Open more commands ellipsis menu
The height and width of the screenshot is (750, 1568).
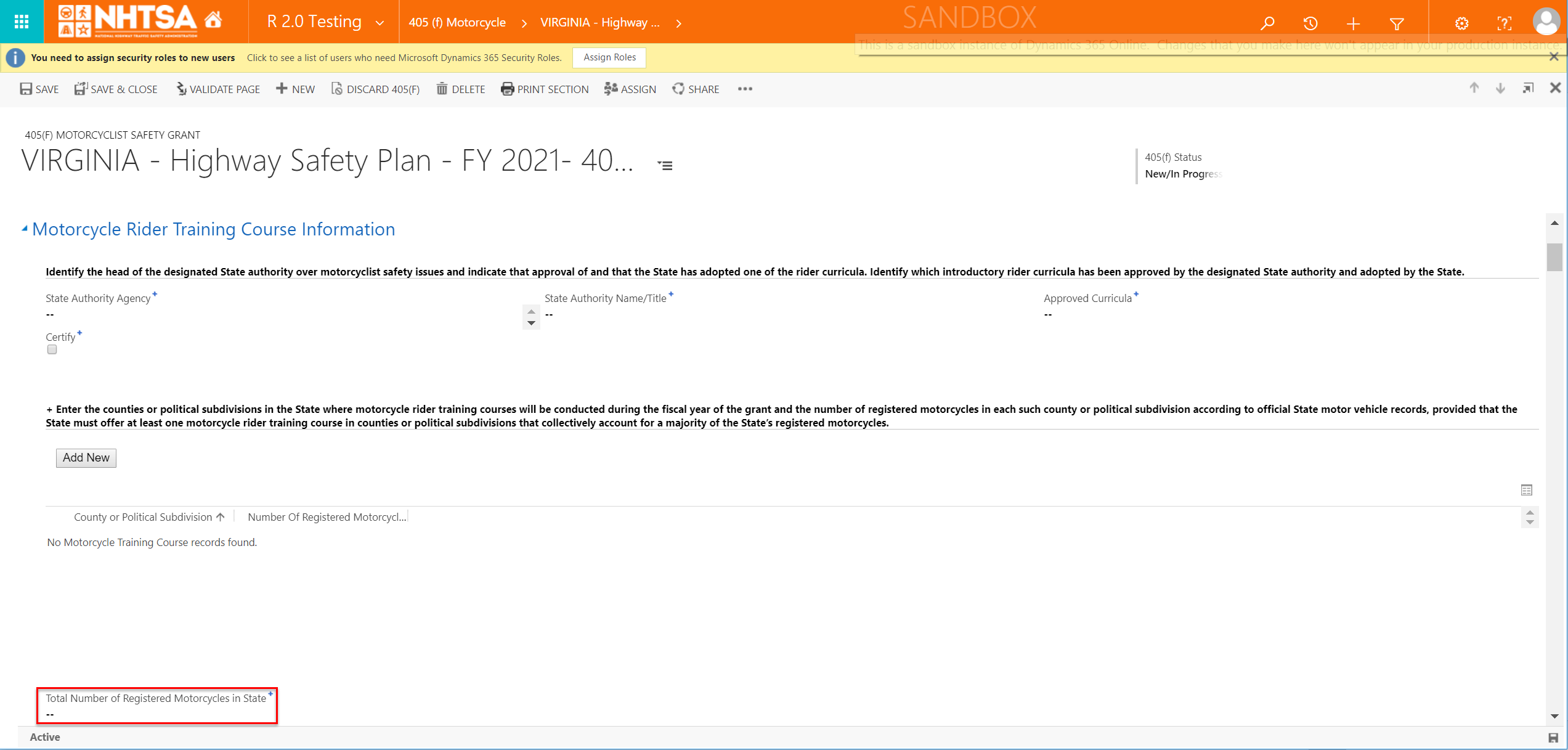745,89
